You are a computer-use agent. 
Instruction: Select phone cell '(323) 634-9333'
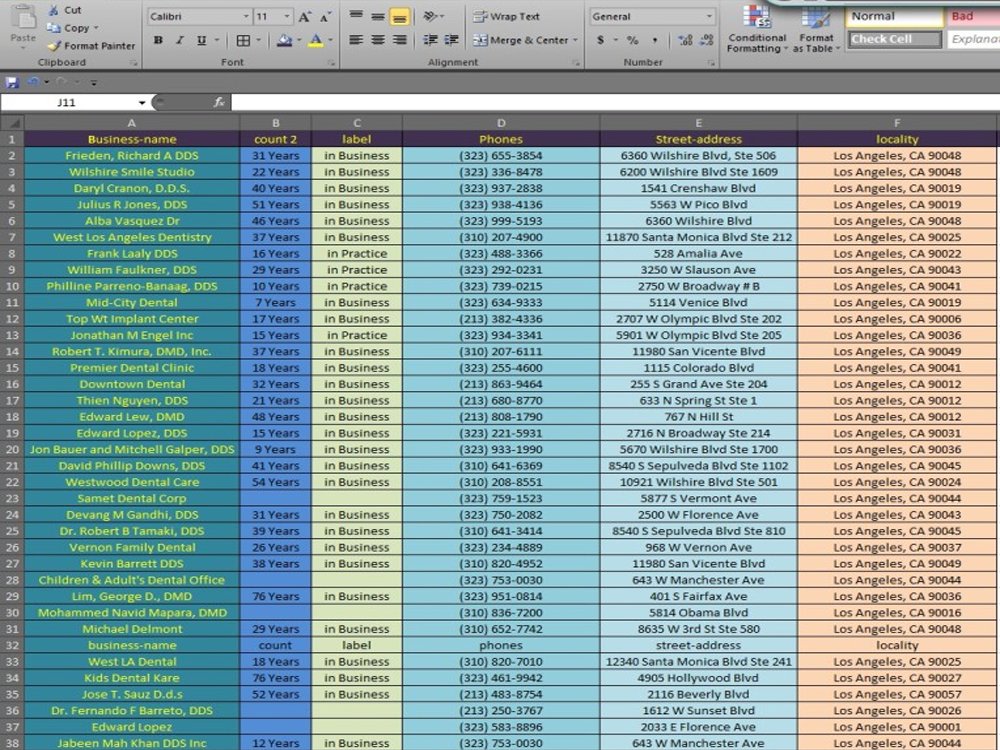pyautogui.click(x=501, y=302)
